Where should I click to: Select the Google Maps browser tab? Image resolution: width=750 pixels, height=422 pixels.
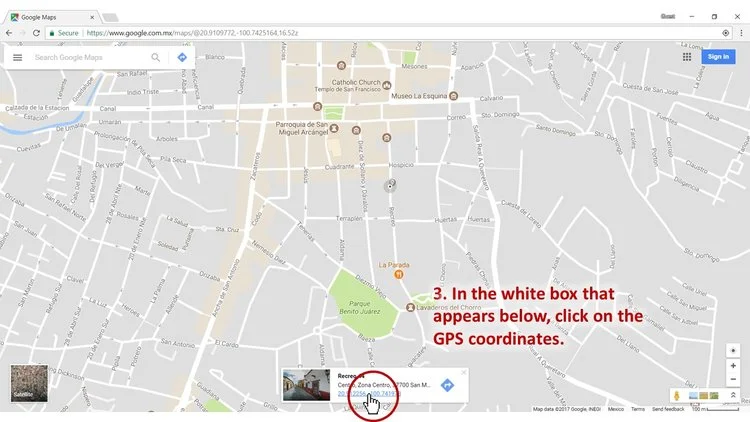pyautogui.click(x=51, y=17)
